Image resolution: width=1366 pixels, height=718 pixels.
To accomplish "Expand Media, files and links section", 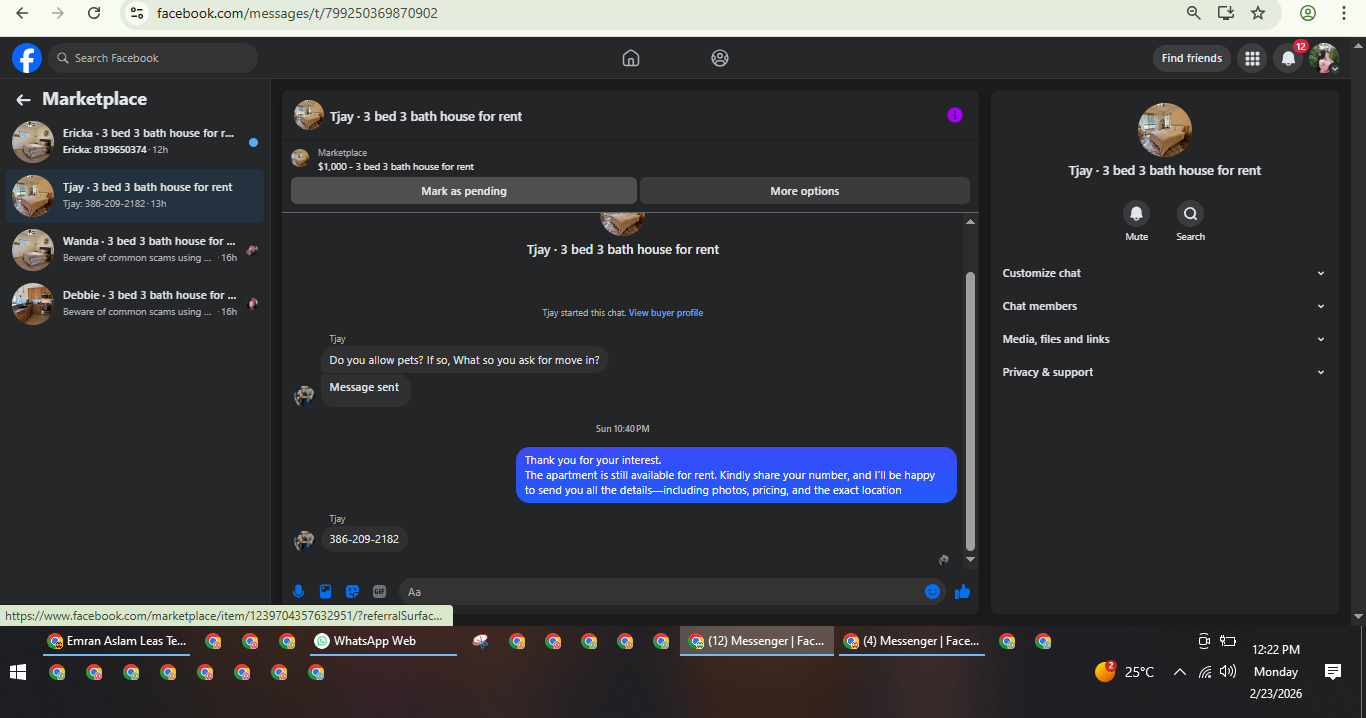I will coord(1164,339).
